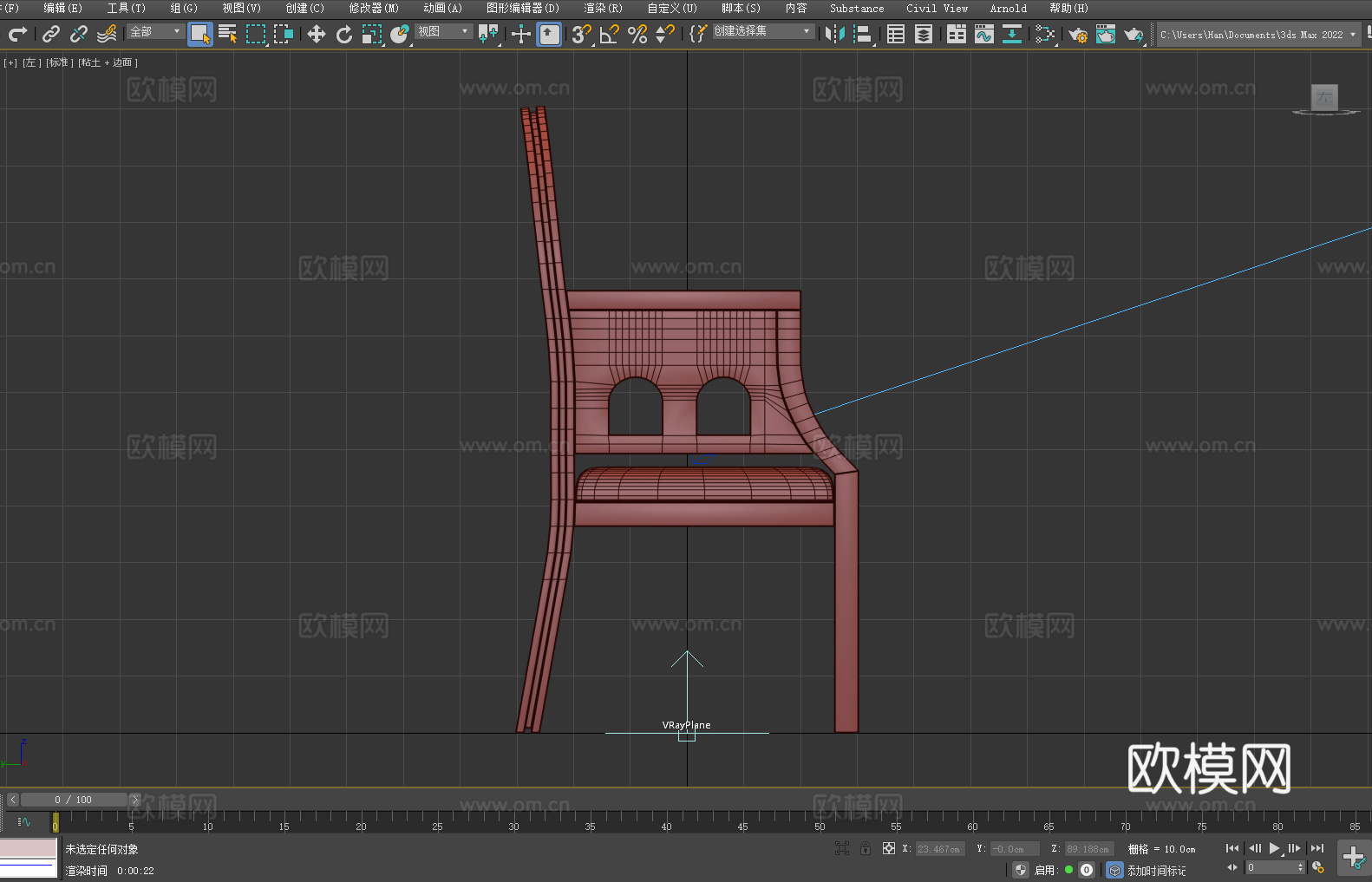Click the Use Pivot Point Center icon
The width and height of the screenshot is (1372, 882).
489,34
